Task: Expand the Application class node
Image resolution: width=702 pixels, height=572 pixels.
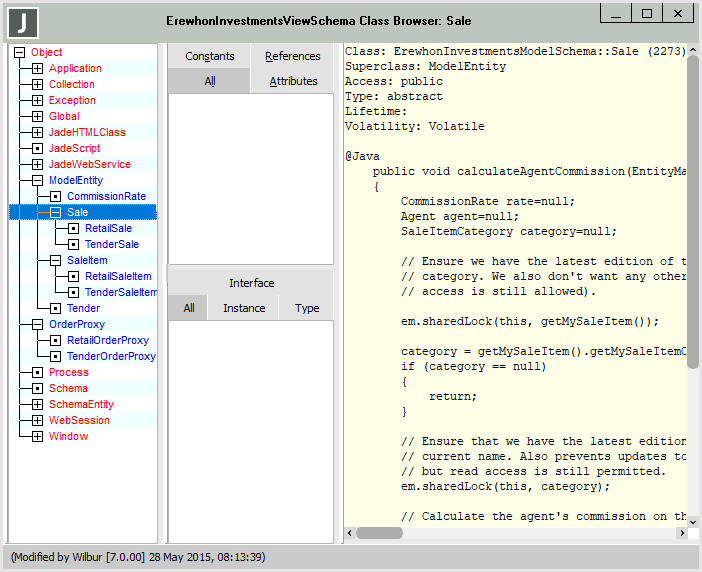Action: (x=37, y=69)
